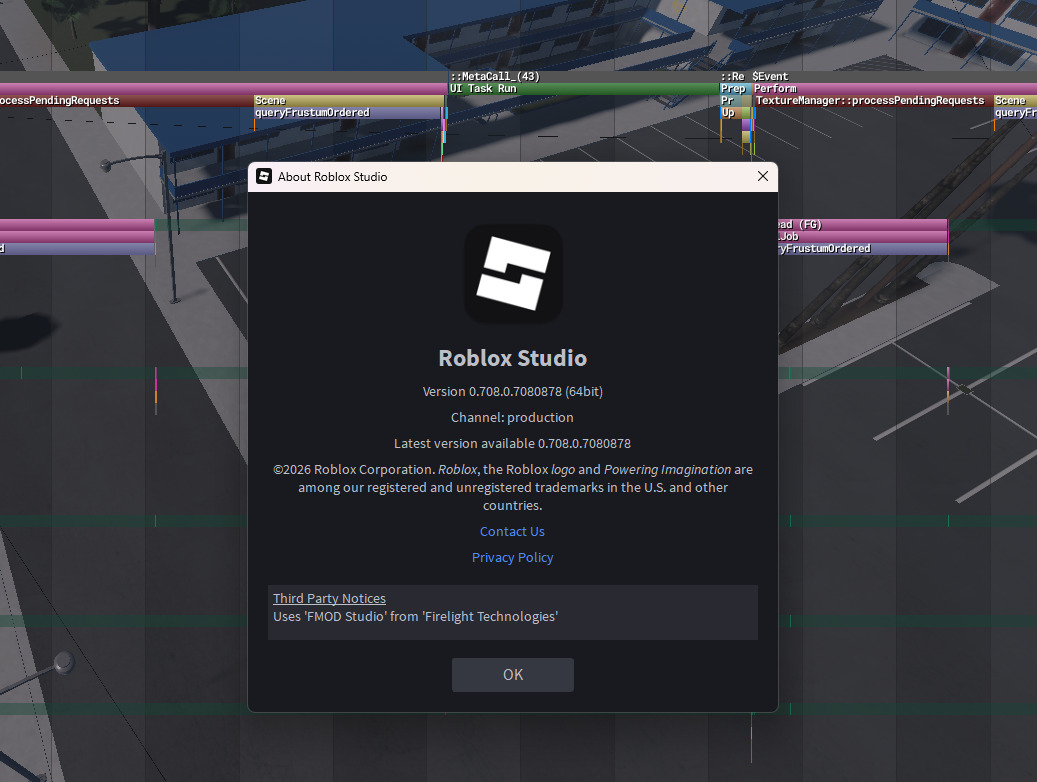This screenshot has height=782, width=1037.
Task: Click the large Roblox Studio logo
Action: 513,274
